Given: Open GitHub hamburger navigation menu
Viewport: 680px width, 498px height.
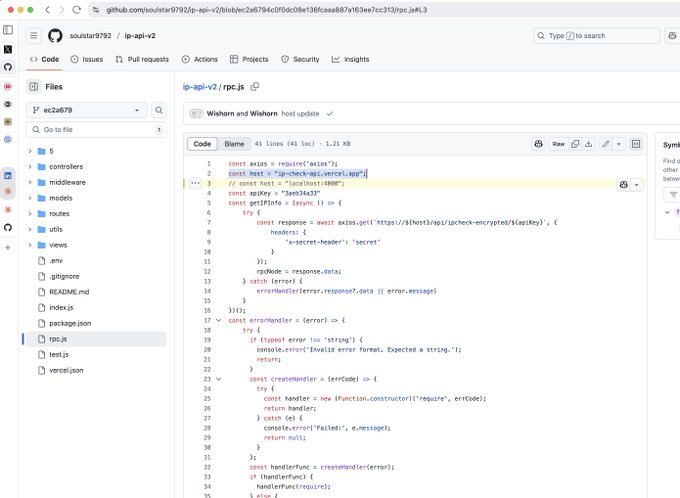Looking at the screenshot, I should 33,36.
